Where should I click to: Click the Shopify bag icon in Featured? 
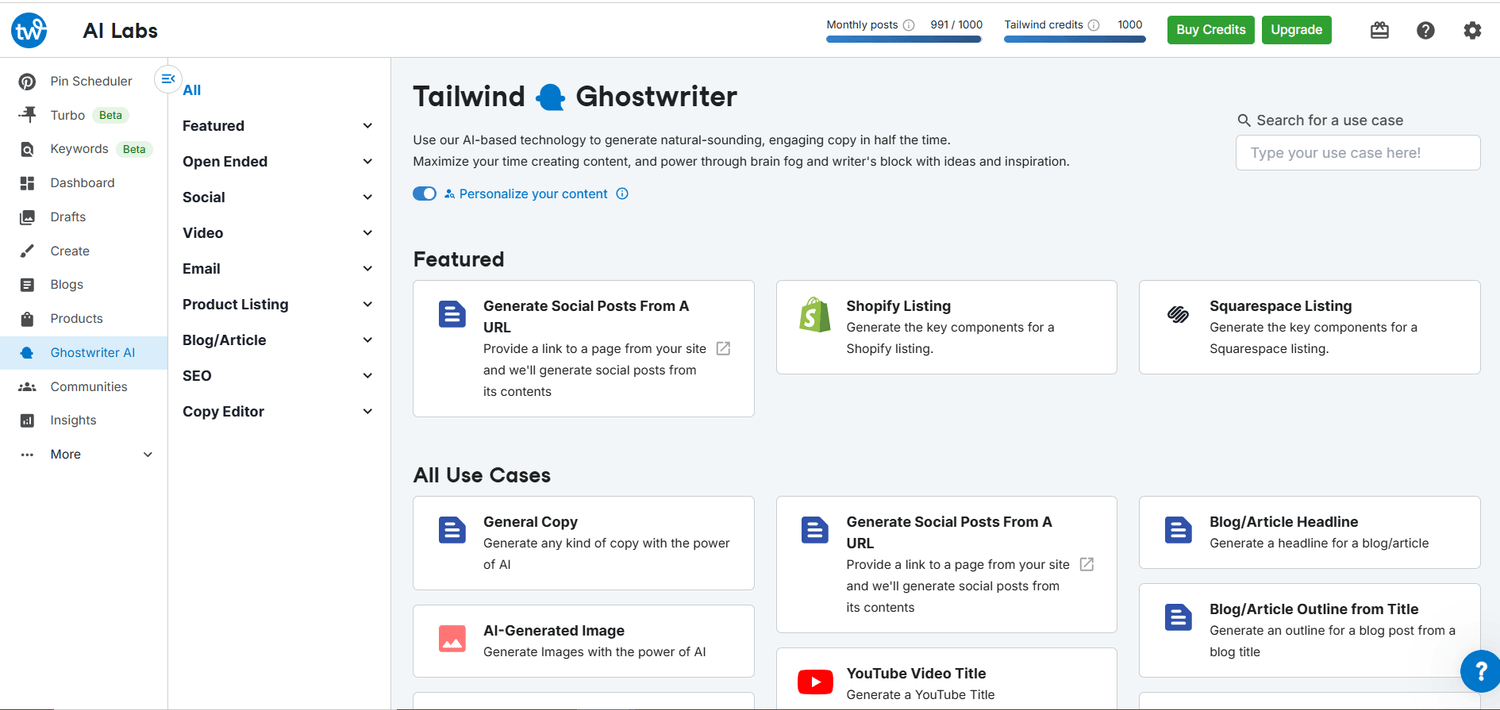815,315
